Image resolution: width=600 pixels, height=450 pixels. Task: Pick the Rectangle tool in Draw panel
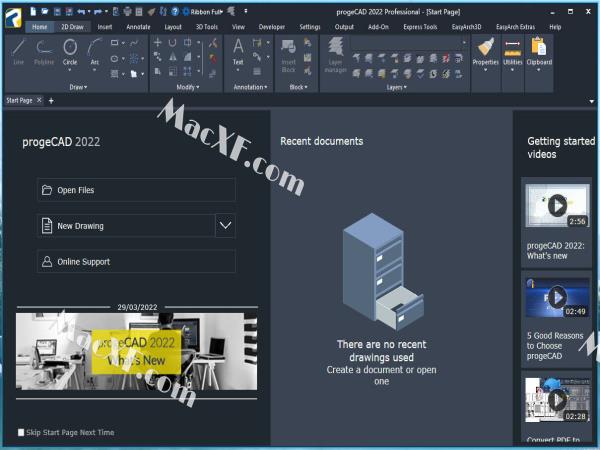[114, 43]
